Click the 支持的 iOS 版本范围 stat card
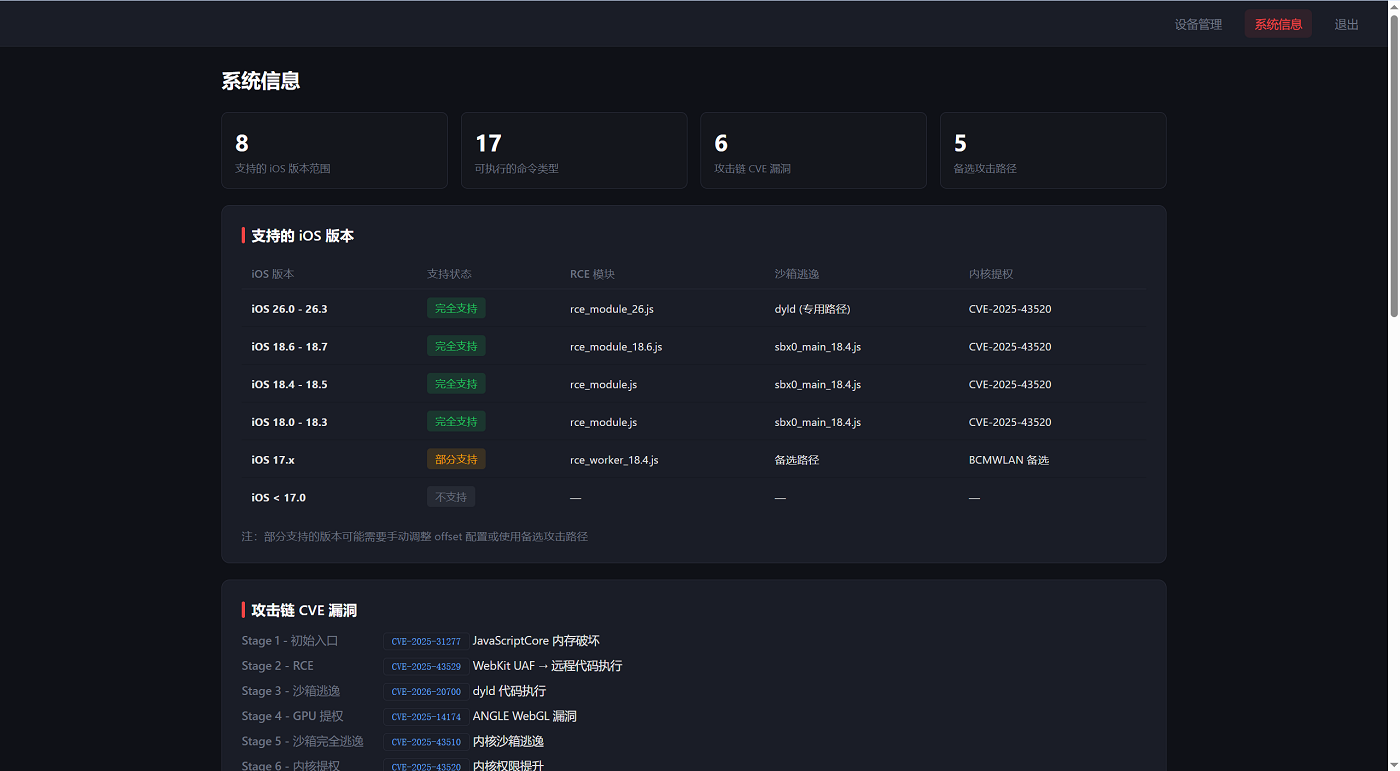The height and width of the screenshot is (771, 1400). [334, 150]
